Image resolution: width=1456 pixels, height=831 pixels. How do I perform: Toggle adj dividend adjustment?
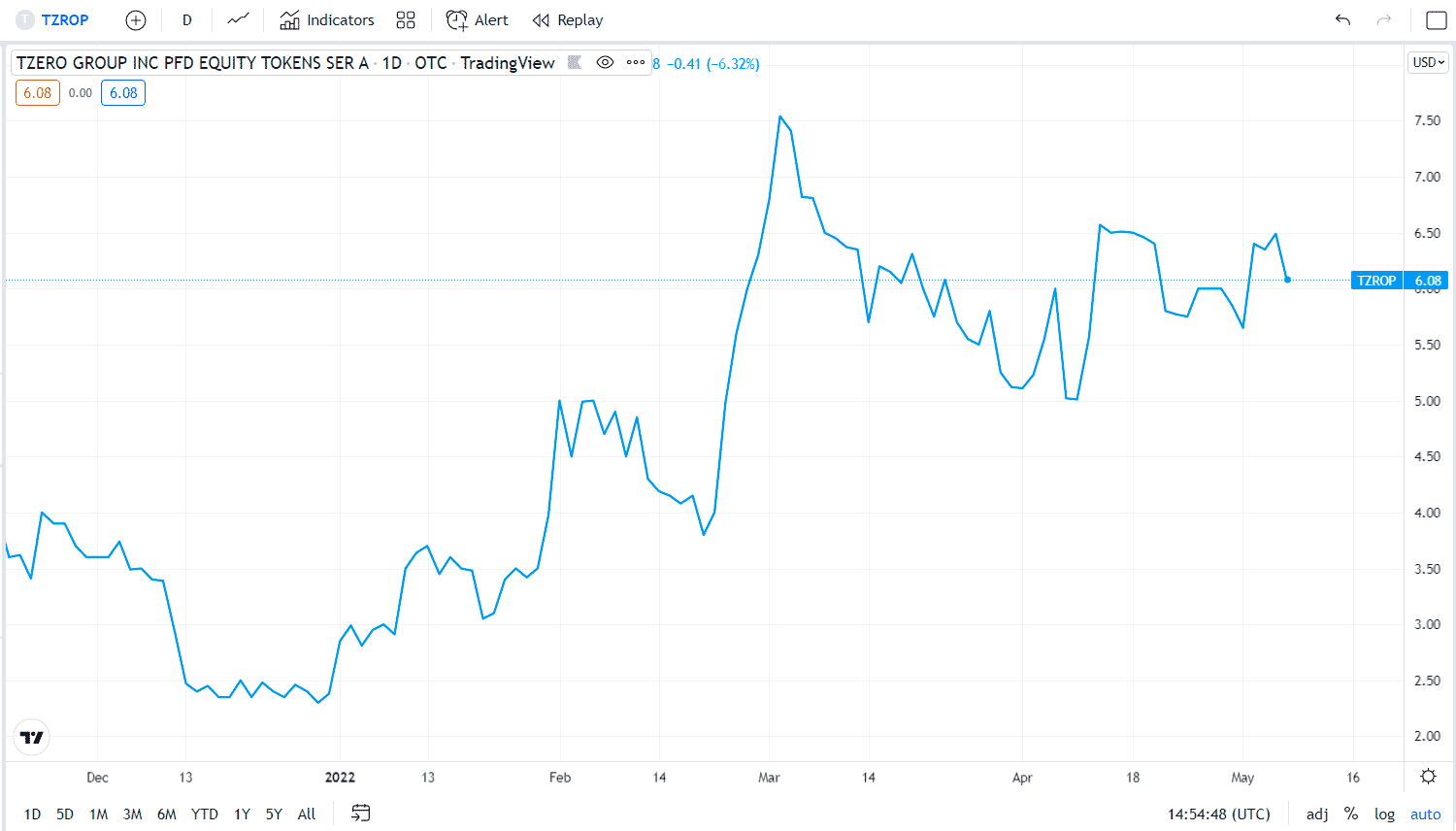coord(1317,814)
